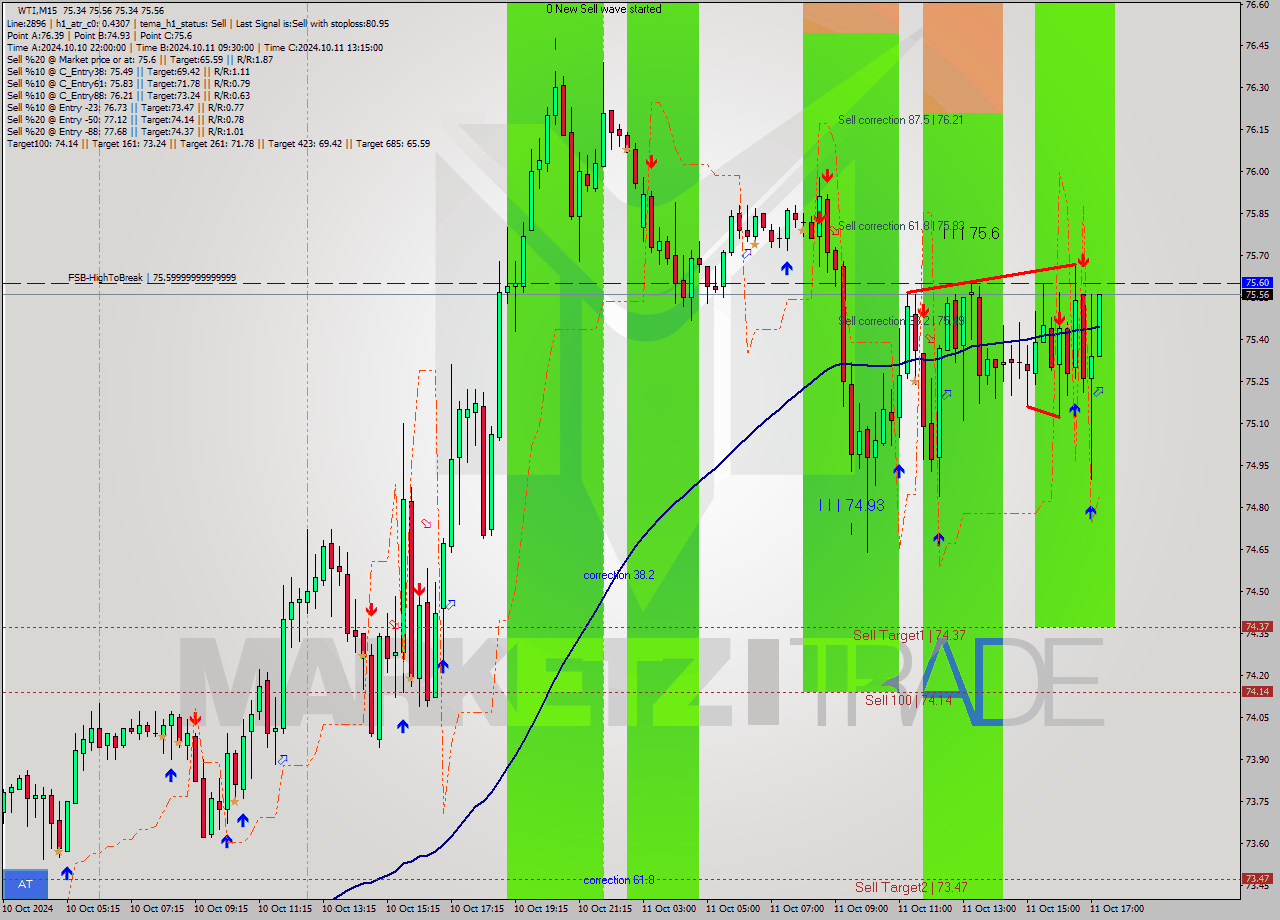Viewport: 1280px width, 920px height.
Task: Click the red 74.37 price tag
Action: 1257,627
